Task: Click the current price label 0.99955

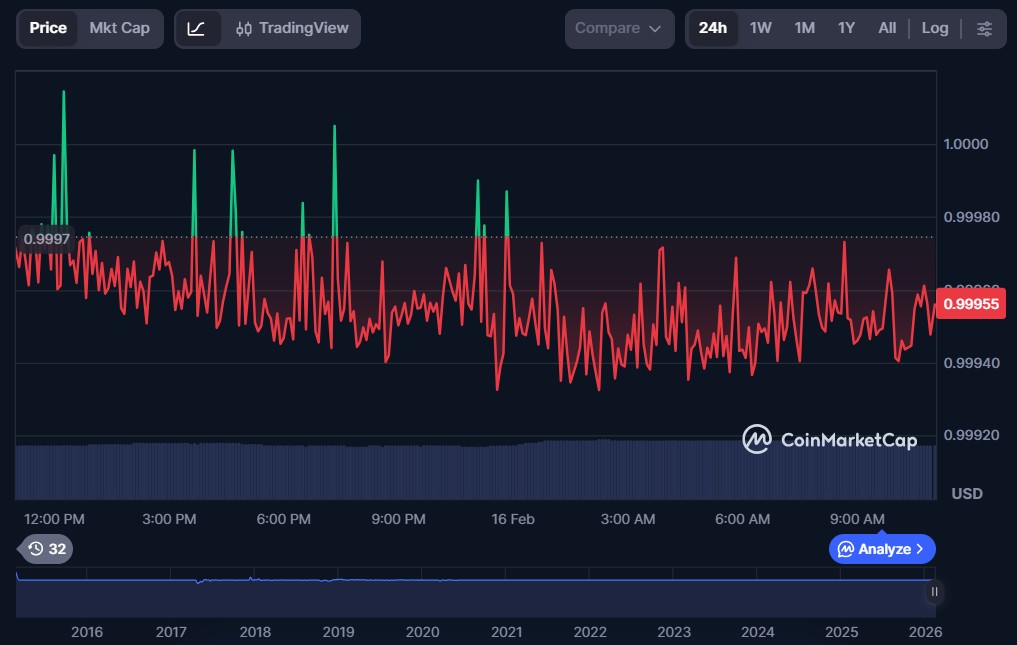Action: (x=971, y=305)
